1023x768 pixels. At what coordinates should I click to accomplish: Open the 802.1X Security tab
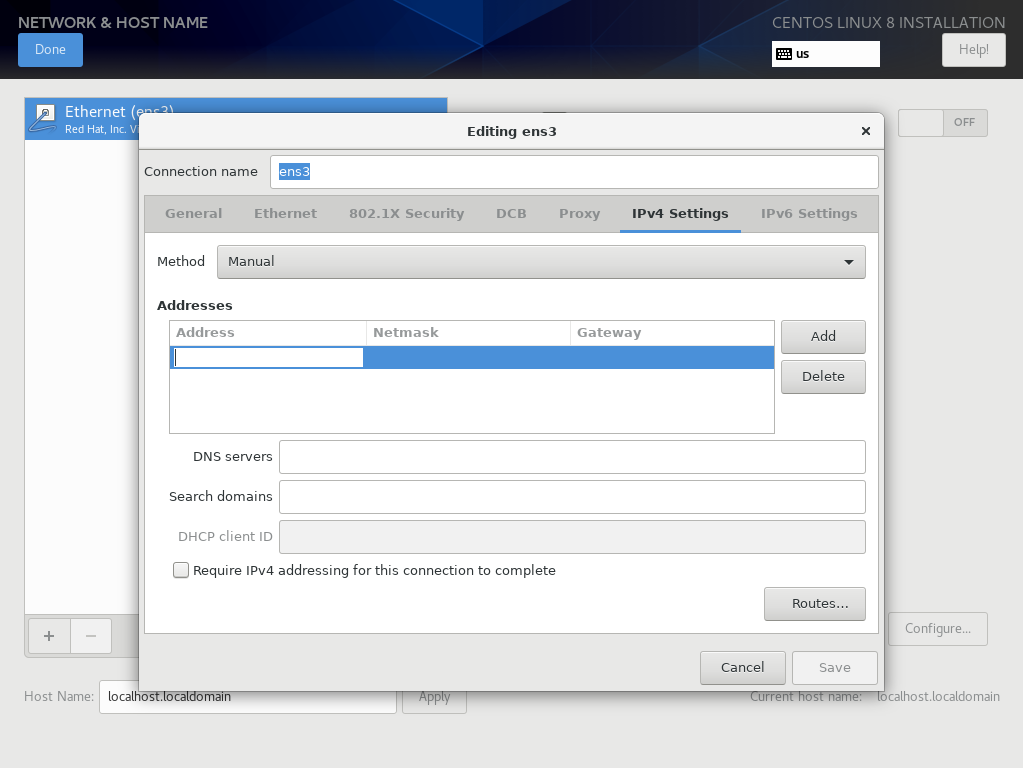click(x=406, y=213)
